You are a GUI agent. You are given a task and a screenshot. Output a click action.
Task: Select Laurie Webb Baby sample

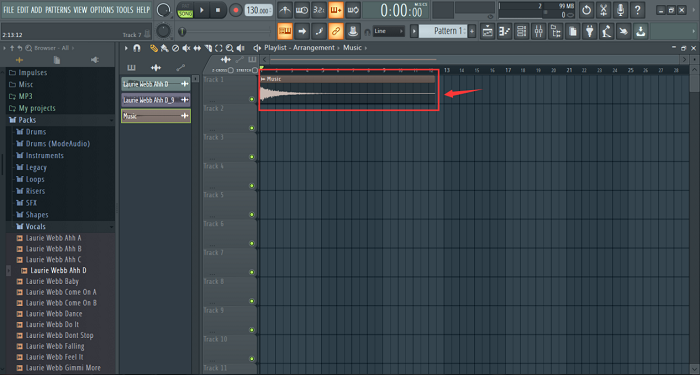[x=52, y=281]
